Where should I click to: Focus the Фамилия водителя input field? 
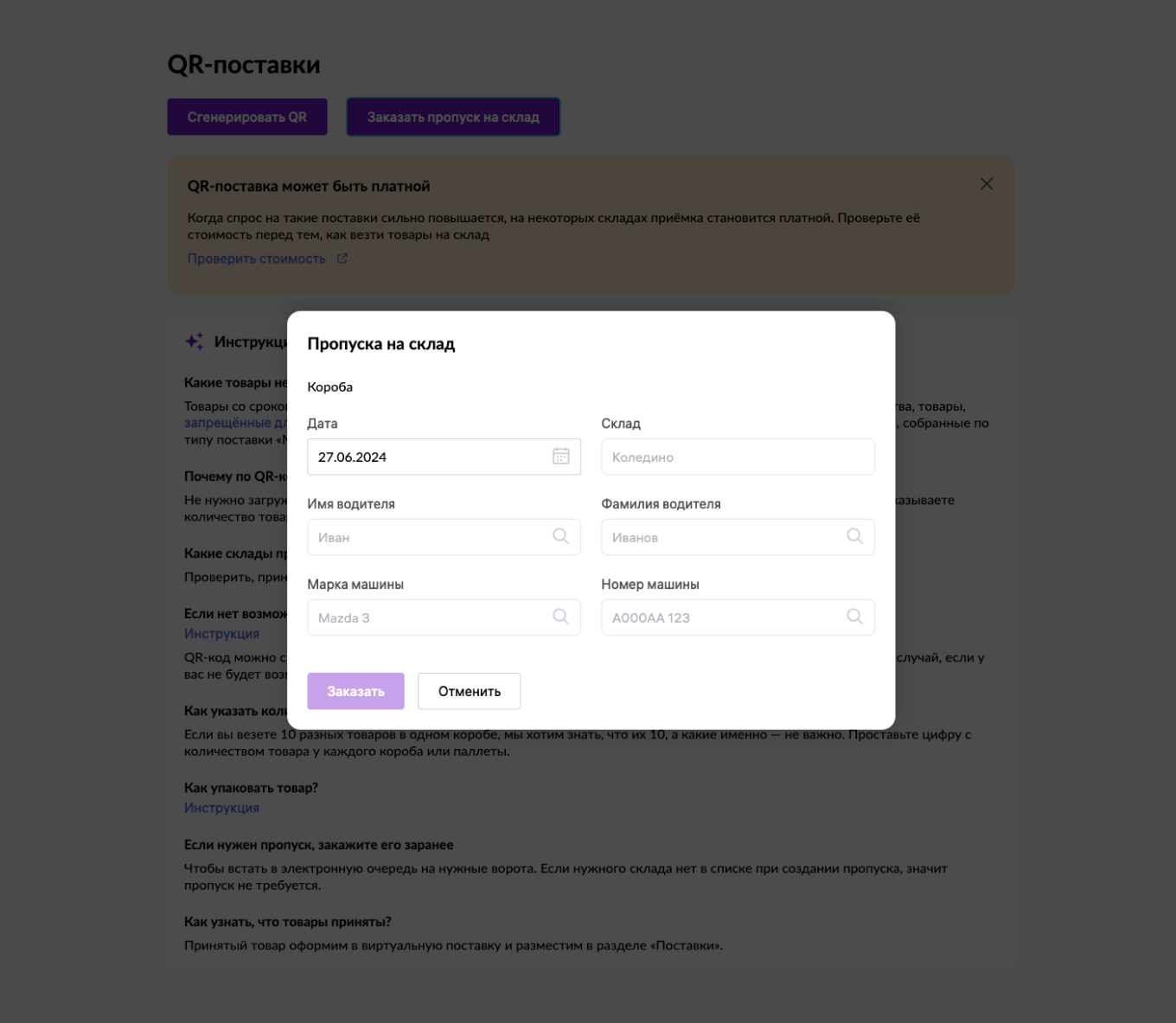point(722,537)
